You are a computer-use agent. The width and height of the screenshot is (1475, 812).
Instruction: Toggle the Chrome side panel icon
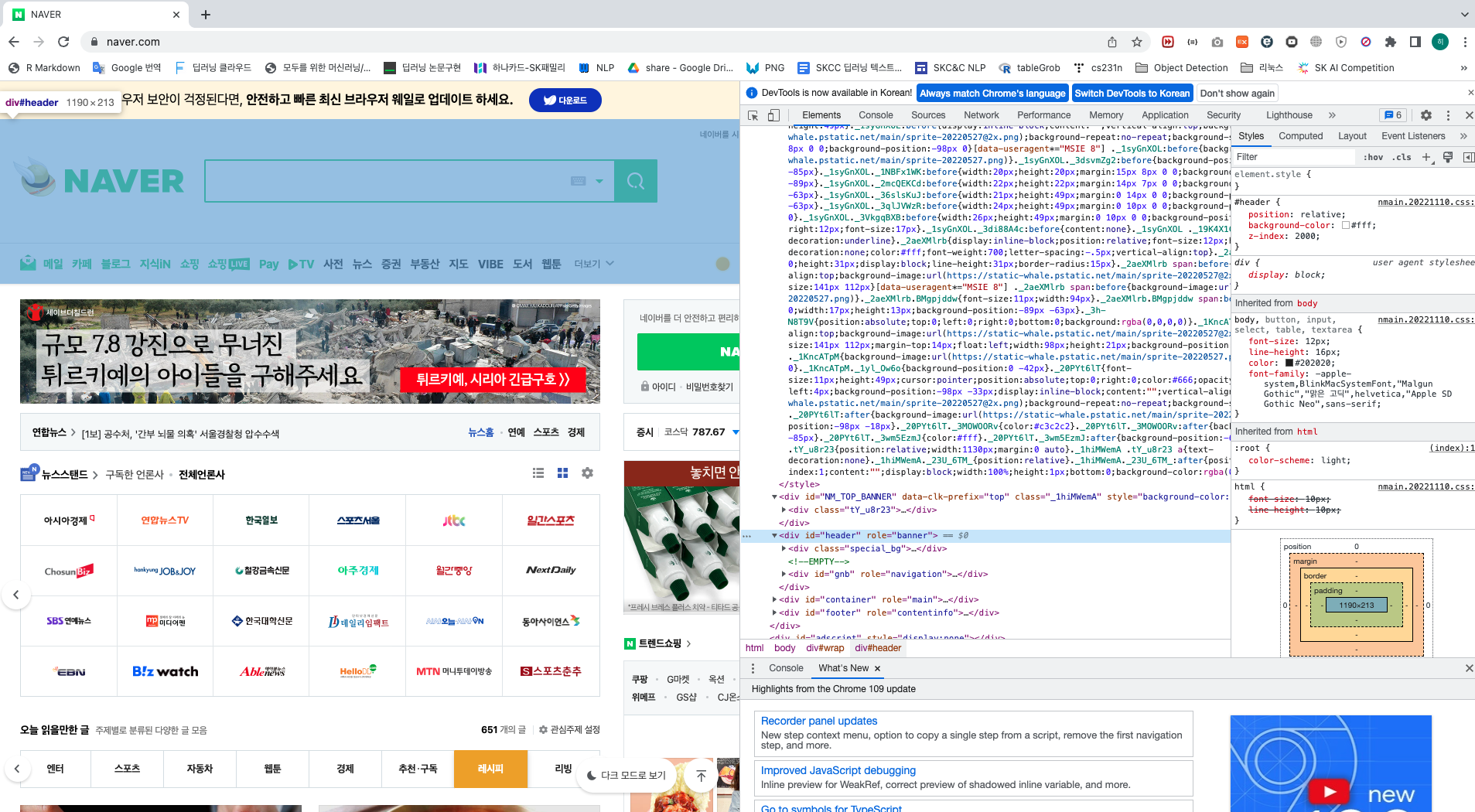(x=1415, y=42)
